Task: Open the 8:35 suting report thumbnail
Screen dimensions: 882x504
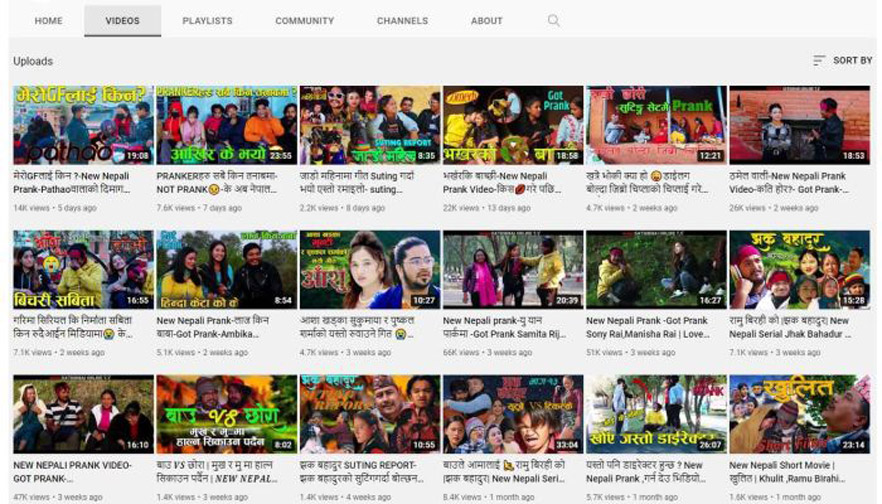Action: (369, 125)
